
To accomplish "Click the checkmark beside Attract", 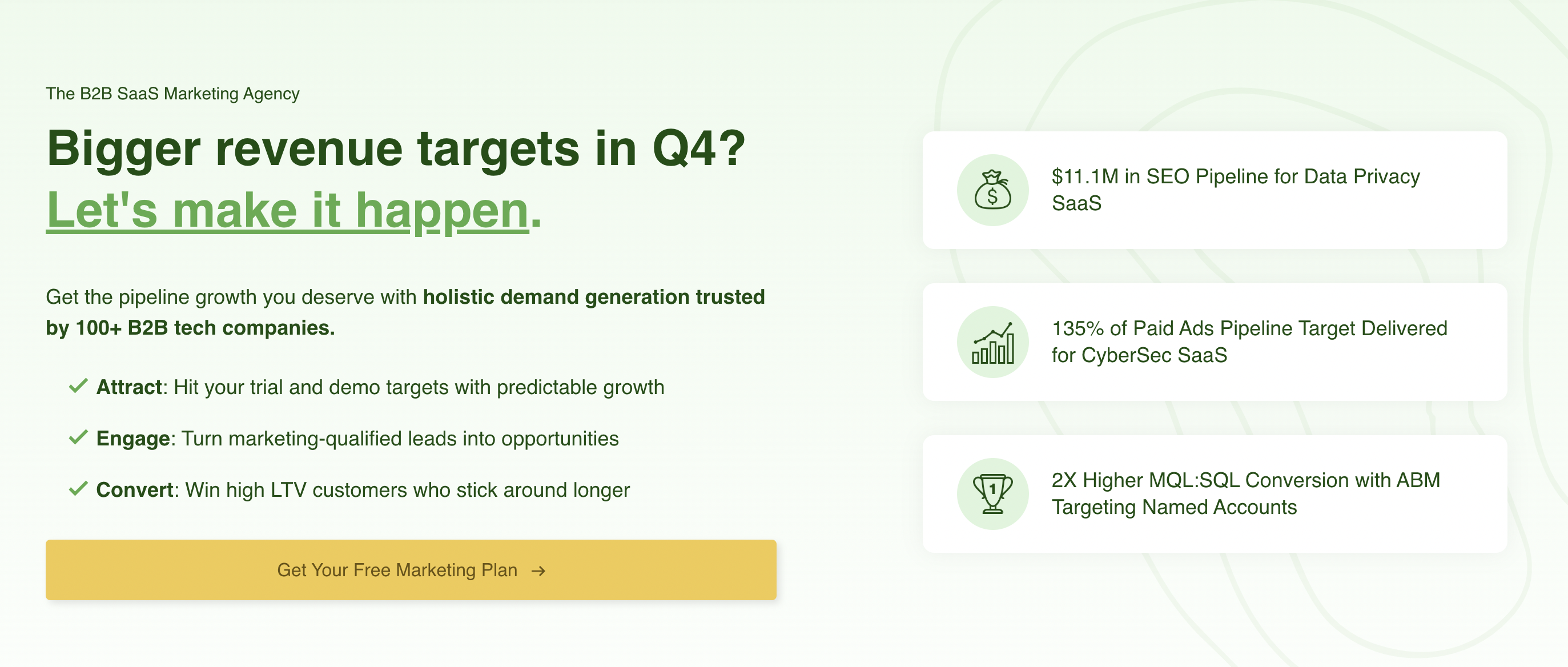I will click(x=79, y=386).
